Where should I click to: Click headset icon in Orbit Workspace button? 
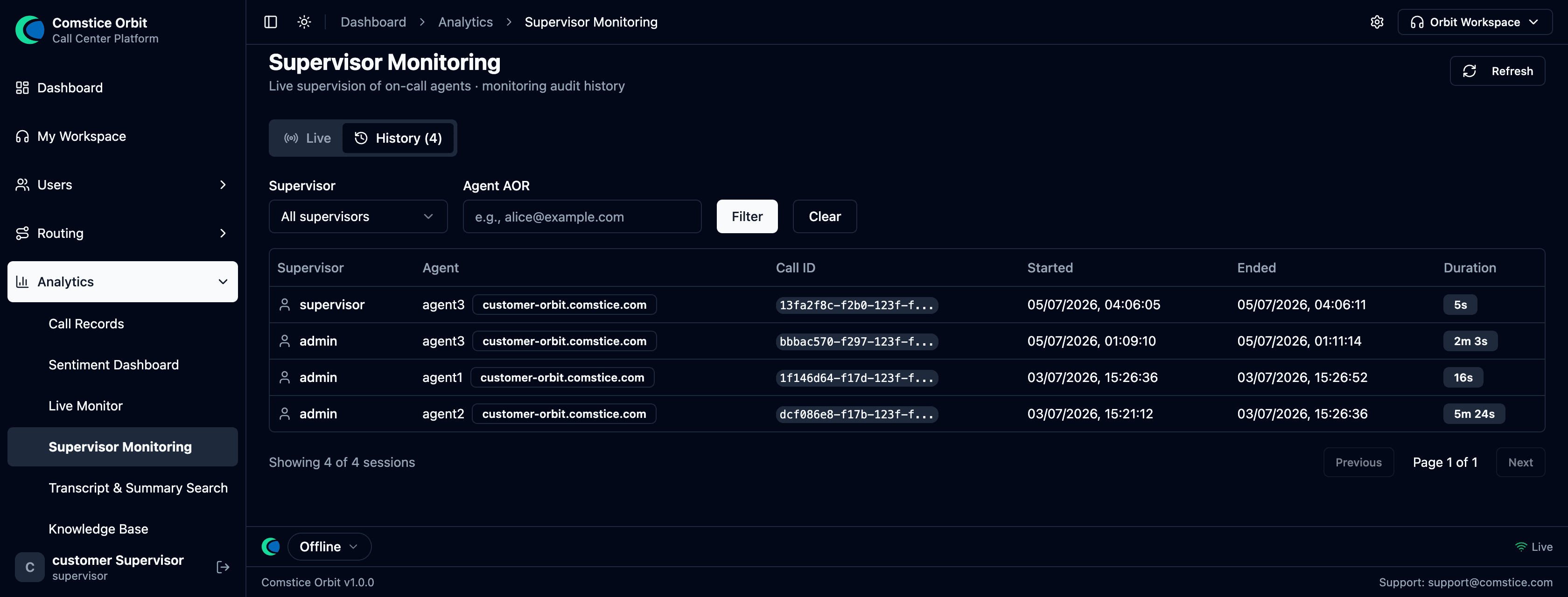pos(1417,22)
